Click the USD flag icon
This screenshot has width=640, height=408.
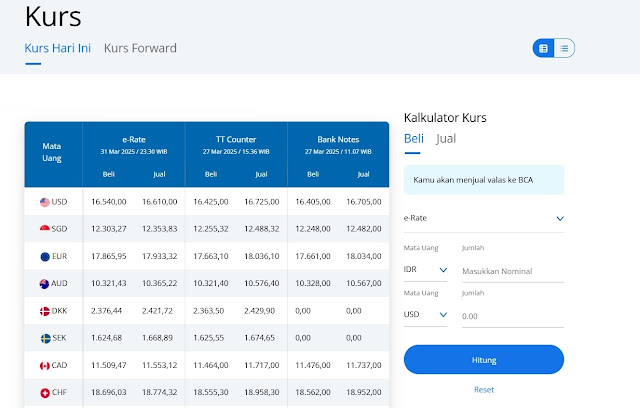point(45,202)
